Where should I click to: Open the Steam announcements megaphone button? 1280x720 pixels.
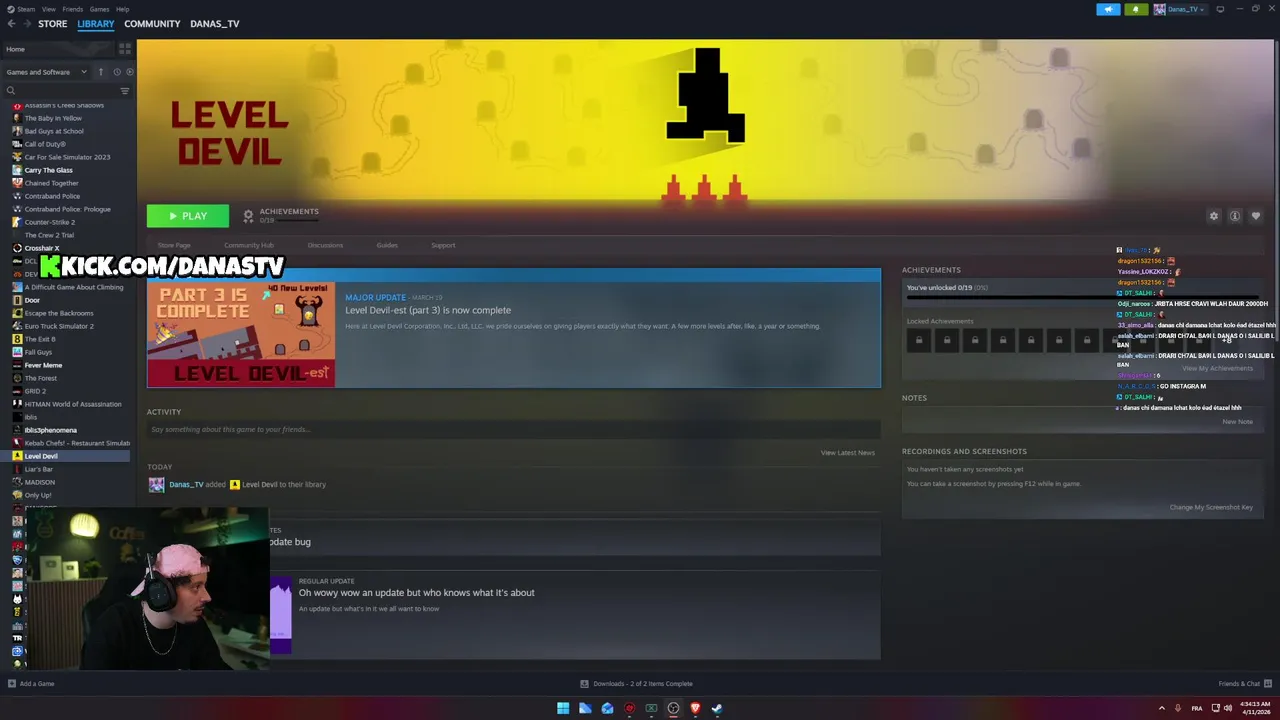[1108, 9]
